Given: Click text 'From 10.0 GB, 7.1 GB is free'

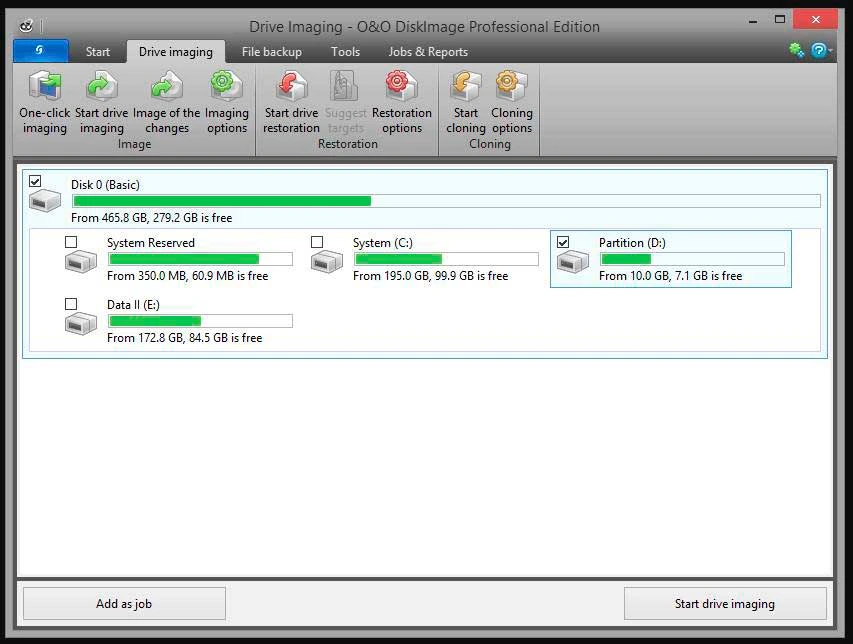Looking at the screenshot, I should tap(670, 276).
